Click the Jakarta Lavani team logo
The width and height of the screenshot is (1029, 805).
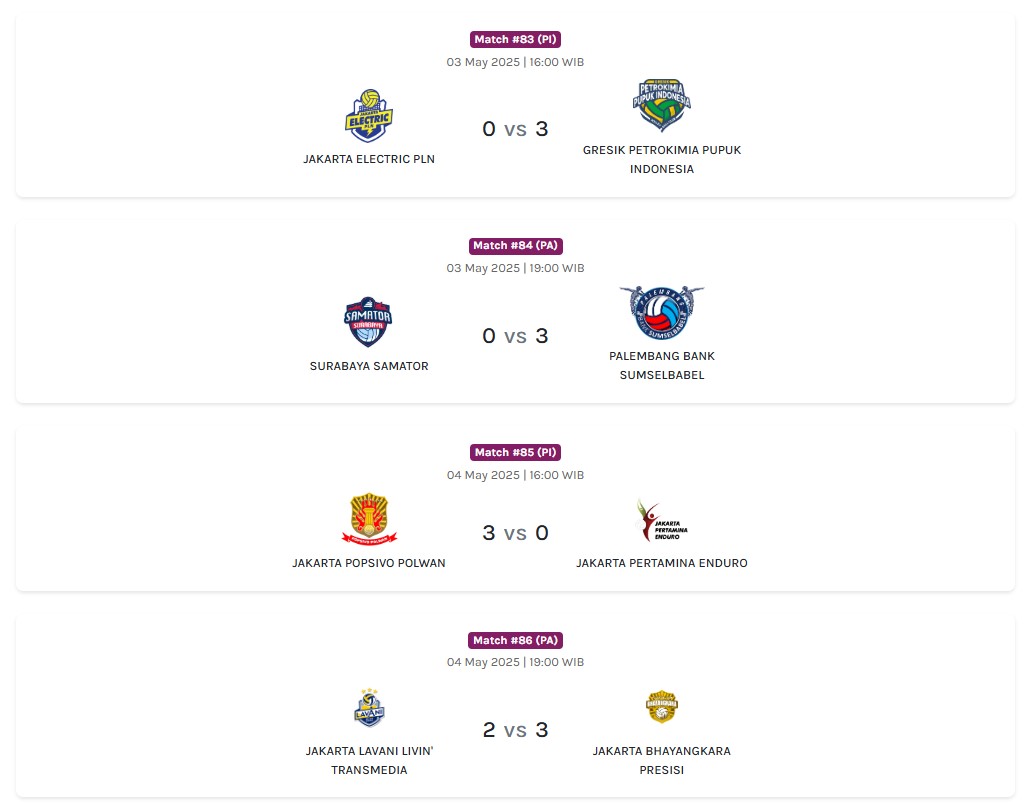point(369,707)
